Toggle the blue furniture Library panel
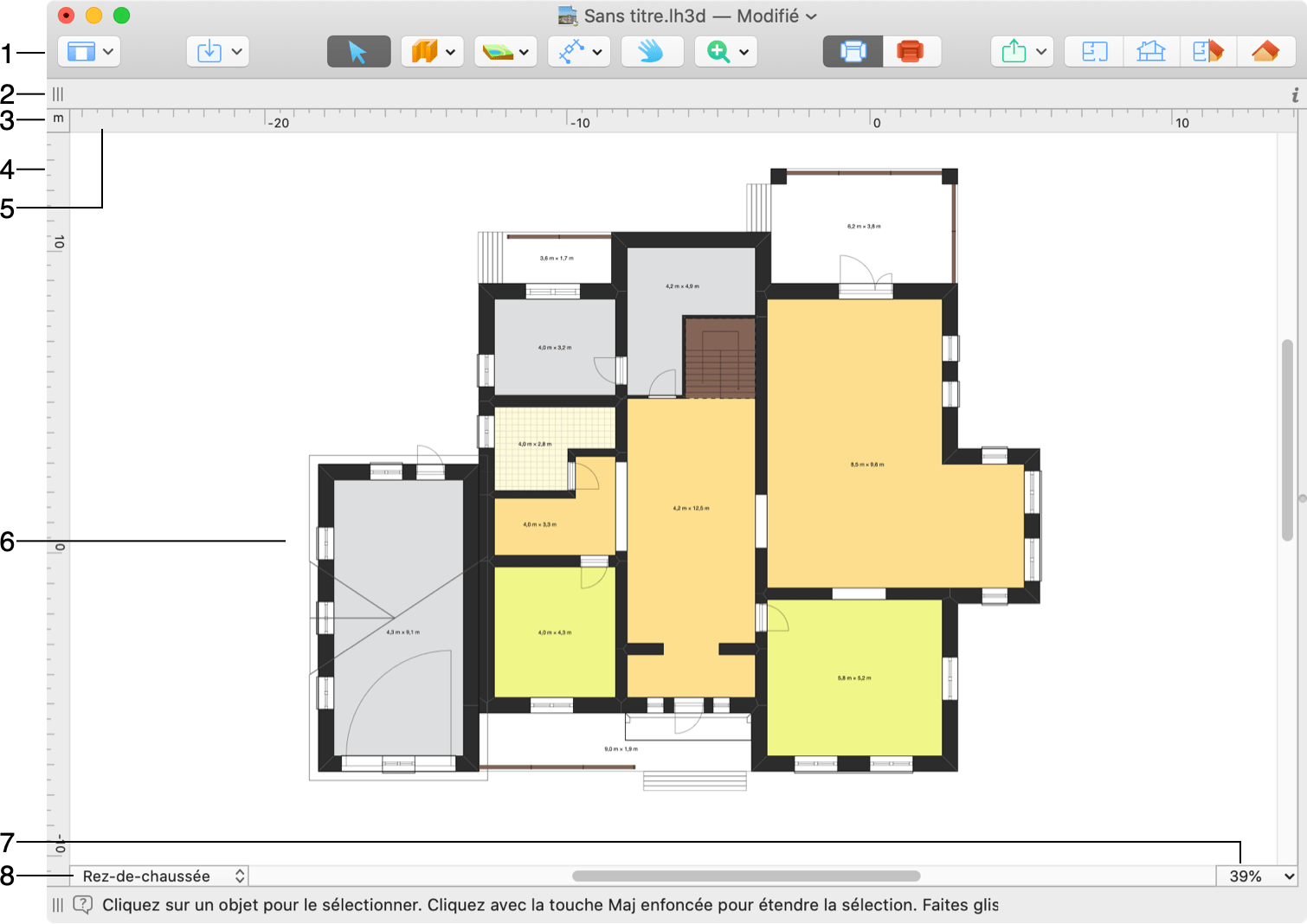The image size is (1307, 924). (853, 52)
